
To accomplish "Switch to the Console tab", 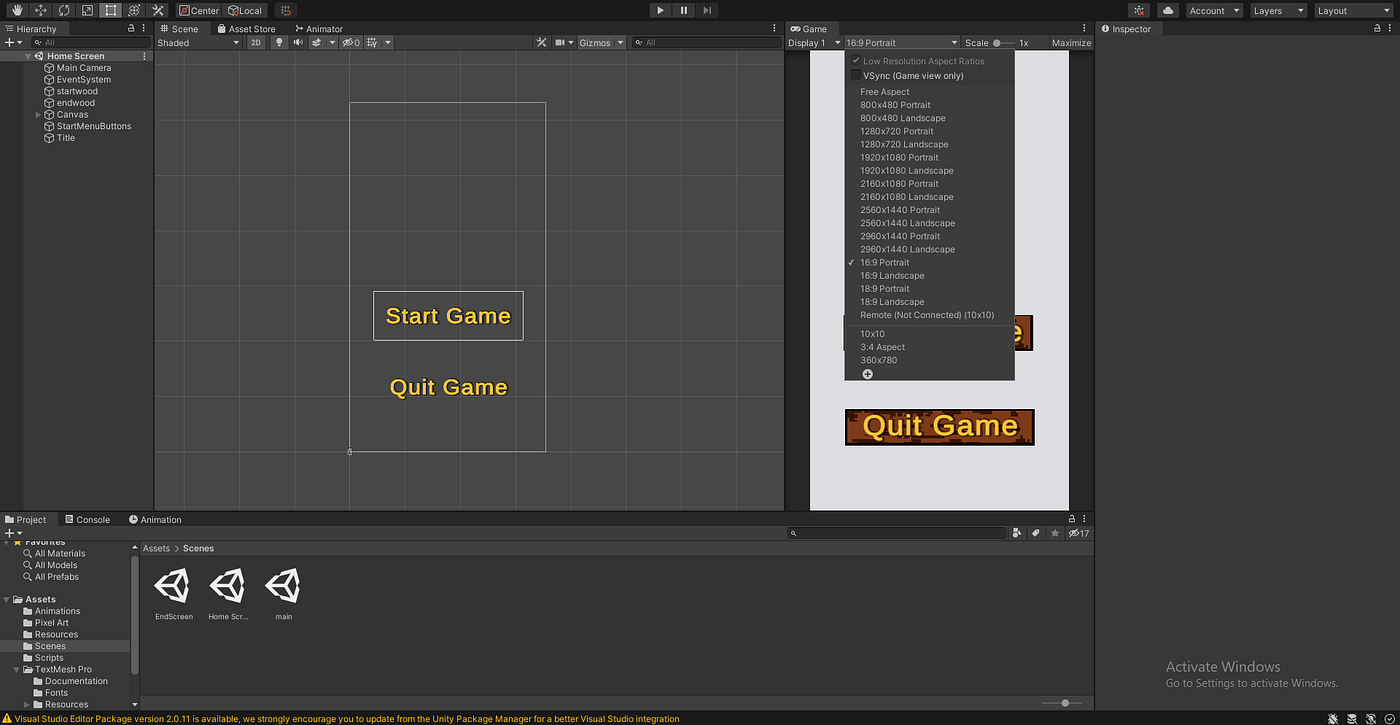I will (x=87, y=520).
